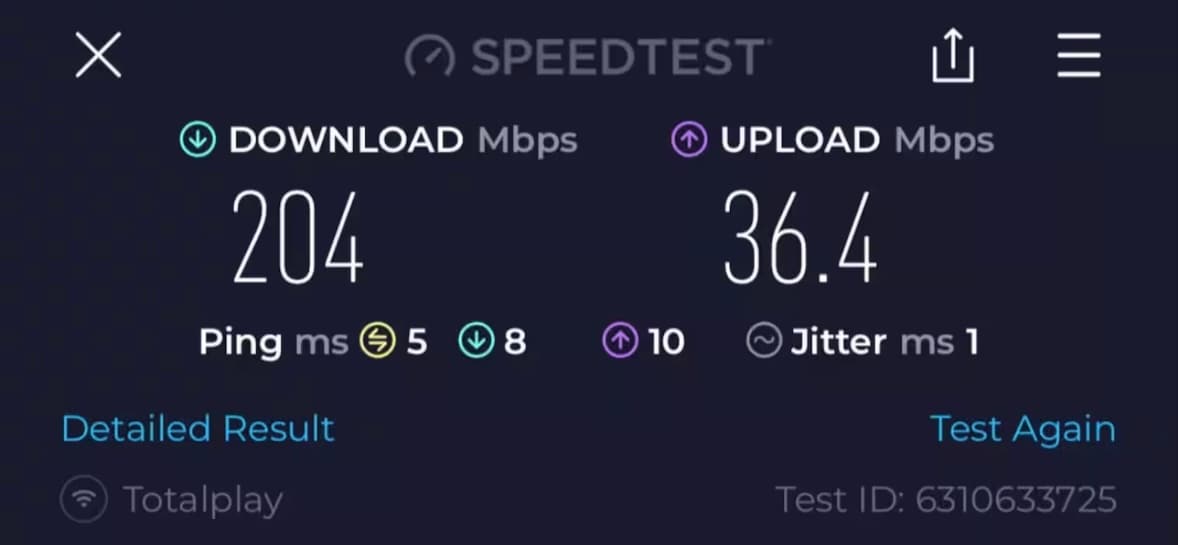Screen dimensions: 1178x545
Task: Tap the Totalplay provider name
Action: 203,501
